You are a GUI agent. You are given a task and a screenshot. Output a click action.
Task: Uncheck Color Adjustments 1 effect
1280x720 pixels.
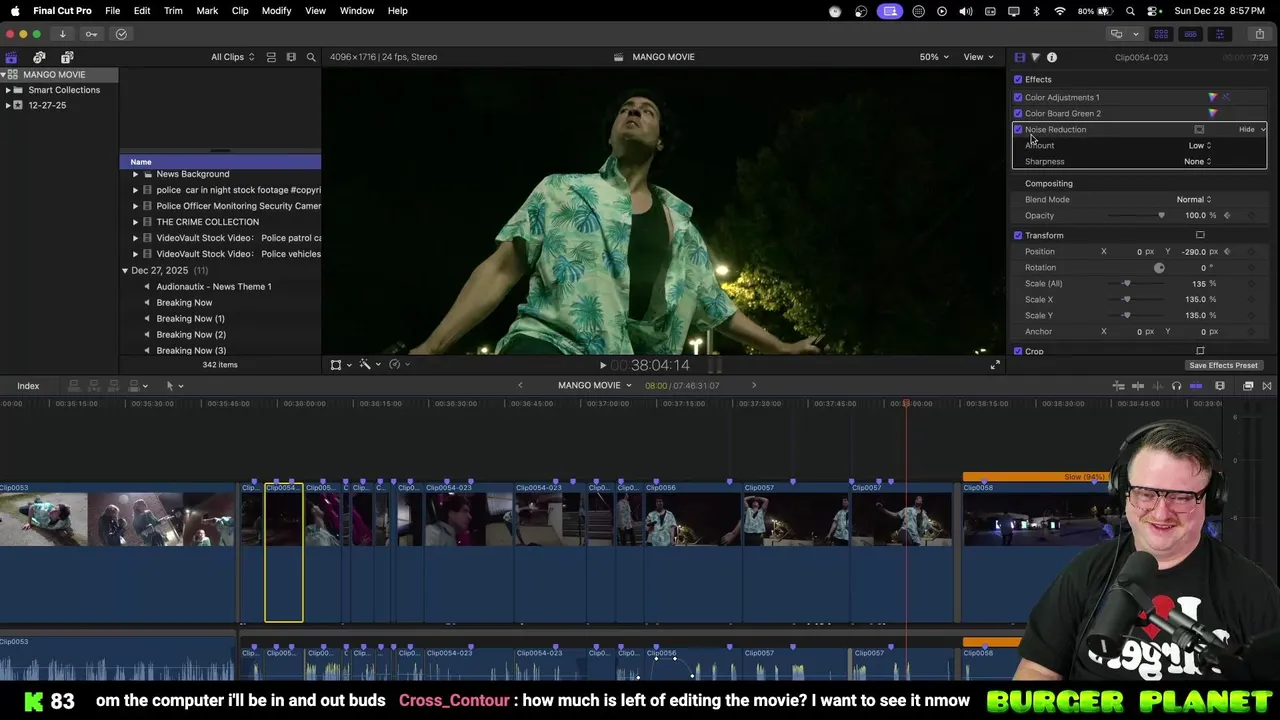pyautogui.click(x=1018, y=97)
